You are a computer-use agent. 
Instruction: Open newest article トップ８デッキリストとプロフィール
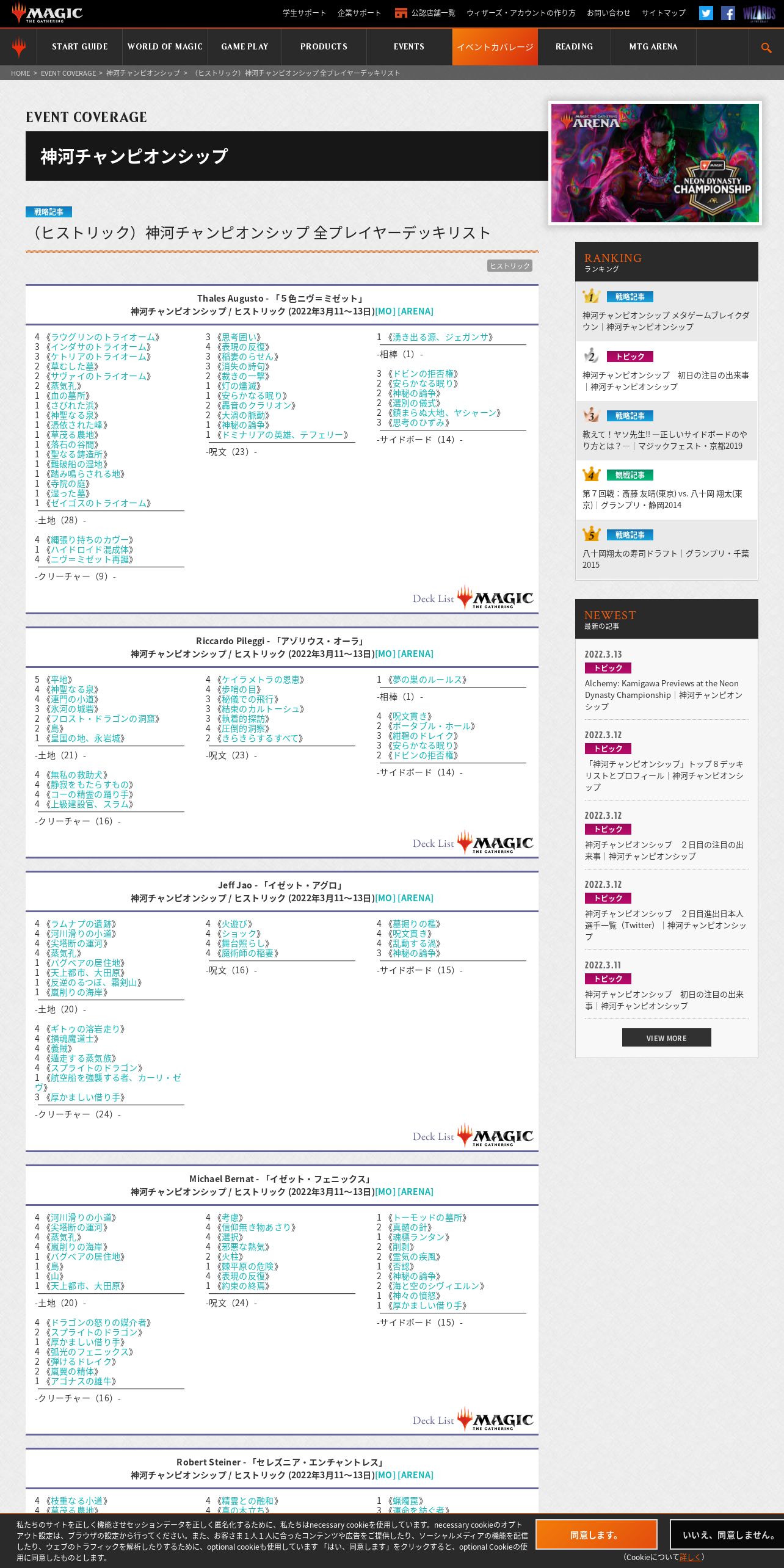coord(664,775)
